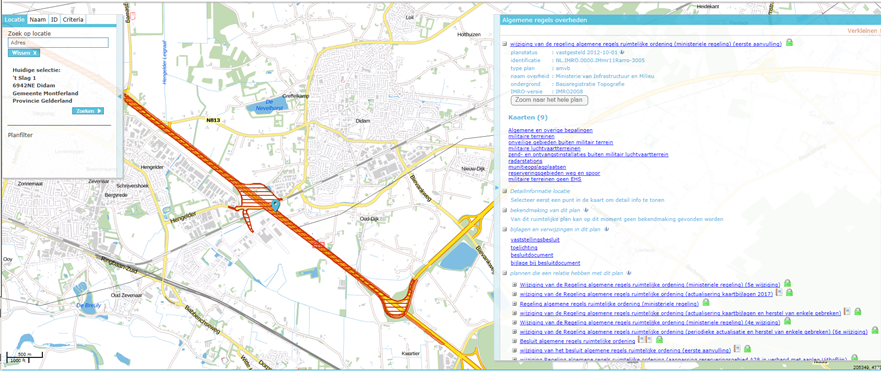Collapse the bekendmaking van dit plan section
881x371 pixels.
(505, 210)
